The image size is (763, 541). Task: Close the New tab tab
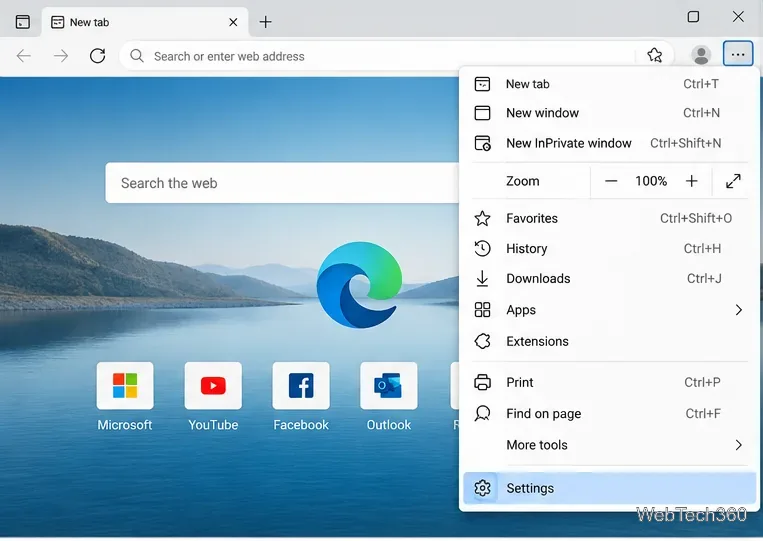click(233, 22)
